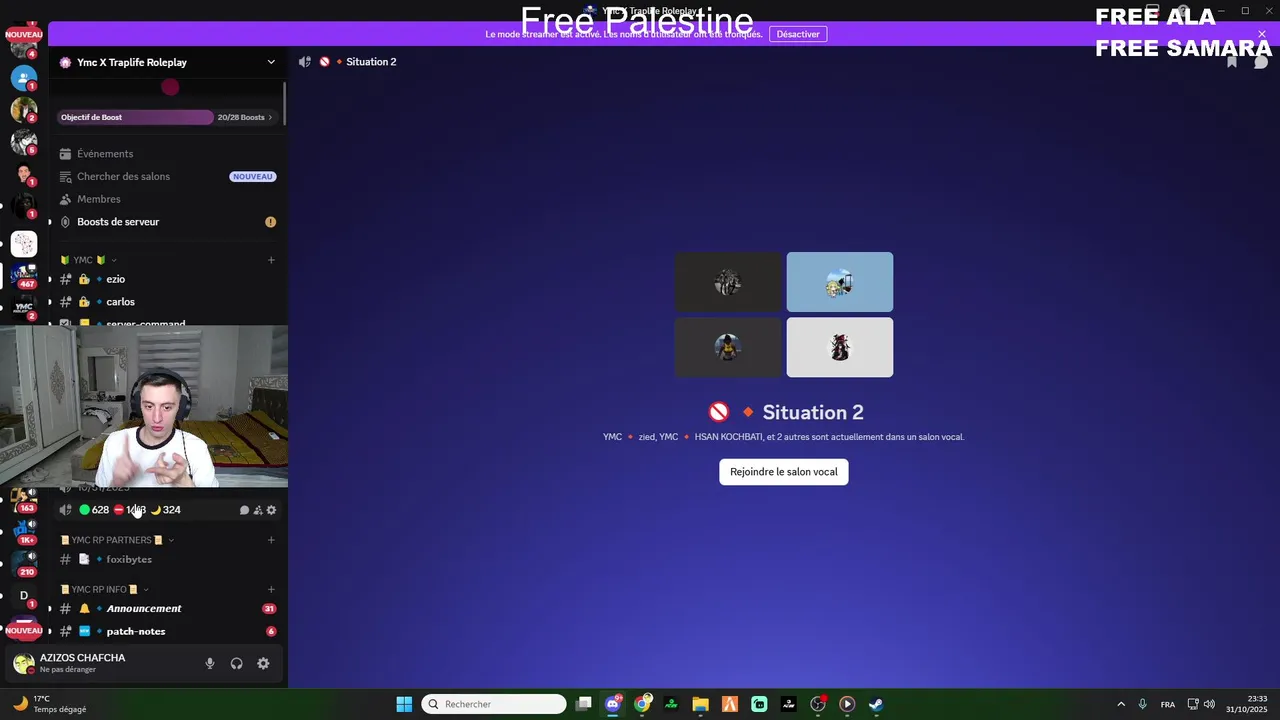Open Ymc X Traplife Roleplay server dropdown

(270, 62)
